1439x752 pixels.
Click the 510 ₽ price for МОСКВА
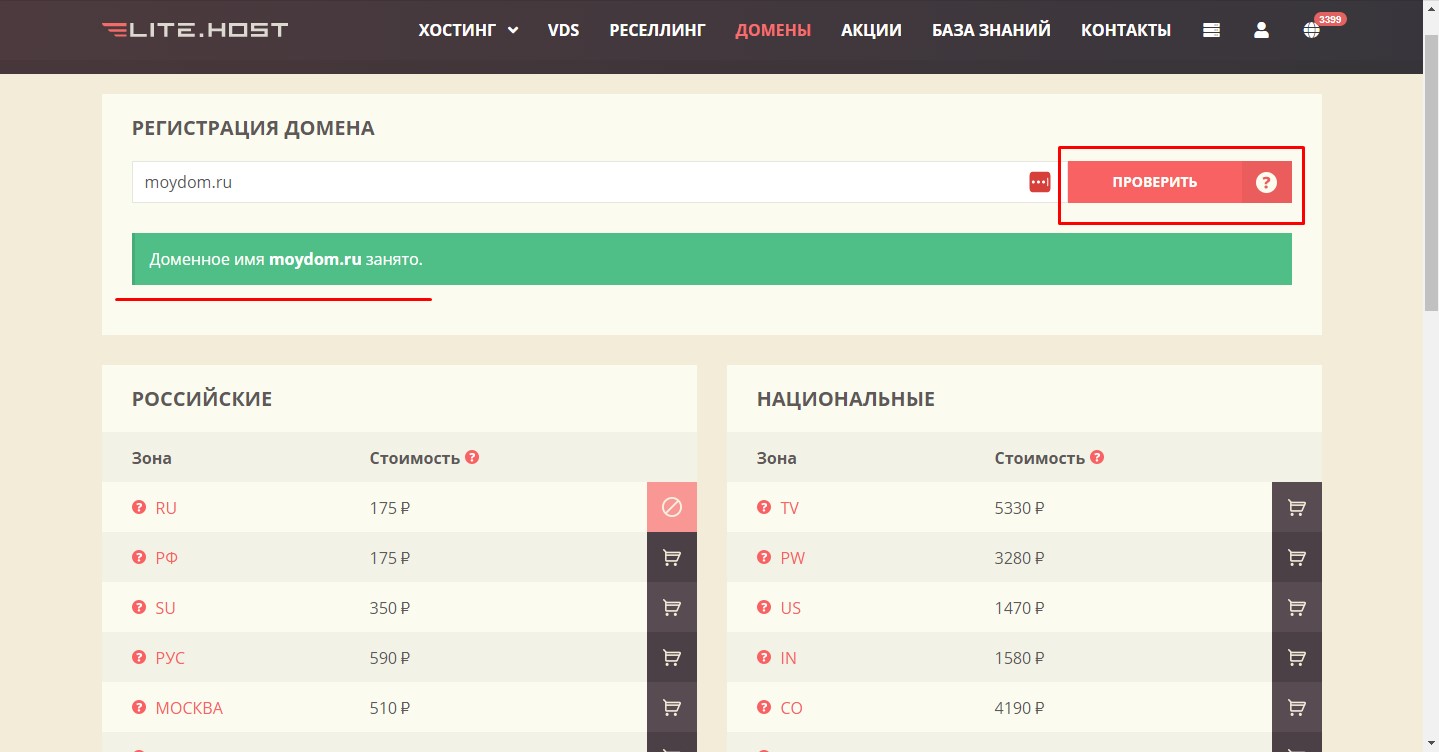[x=390, y=708]
